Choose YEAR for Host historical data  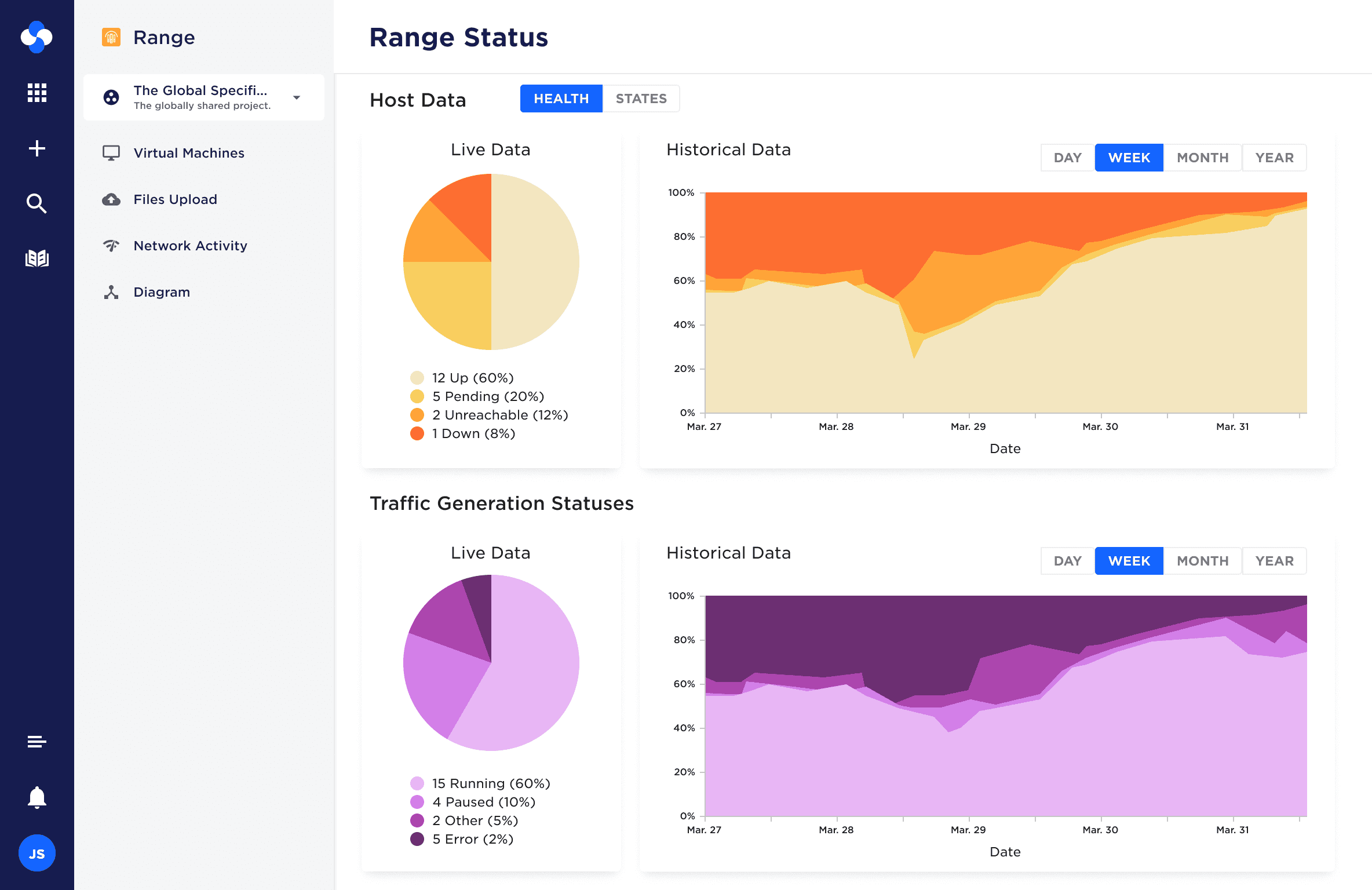pyautogui.click(x=1275, y=158)
